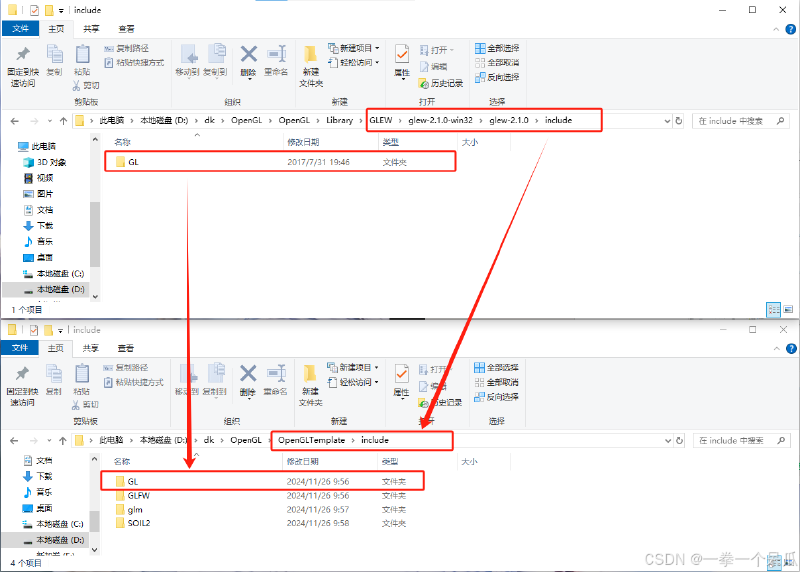Screen dimensions: 800x572
Task: Collapse the ribbon in bottom window
Action: 777,349
